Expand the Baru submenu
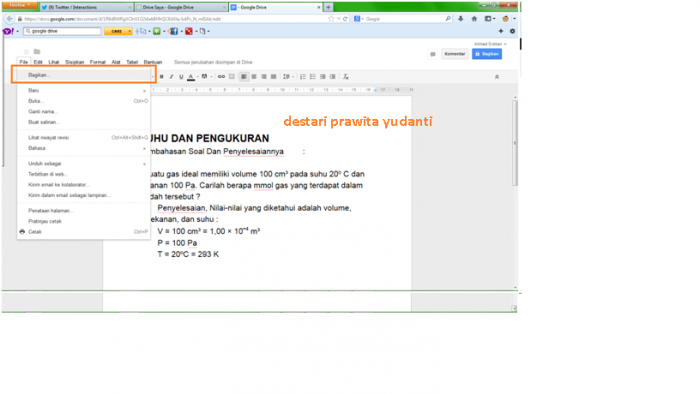The height and width of the screenshot is (394, 700). click(83, 91)
